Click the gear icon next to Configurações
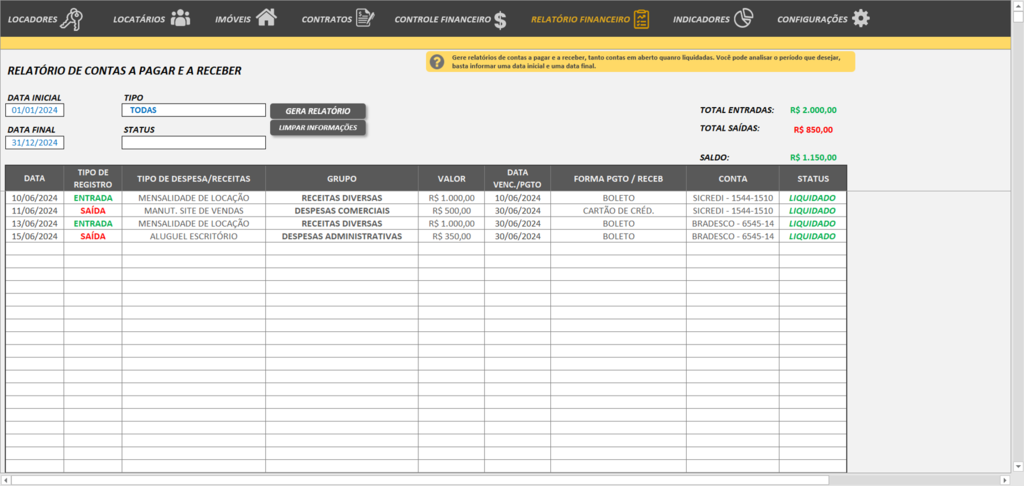The height and width of the screenshot is (486, 1024). click(861, 18)
